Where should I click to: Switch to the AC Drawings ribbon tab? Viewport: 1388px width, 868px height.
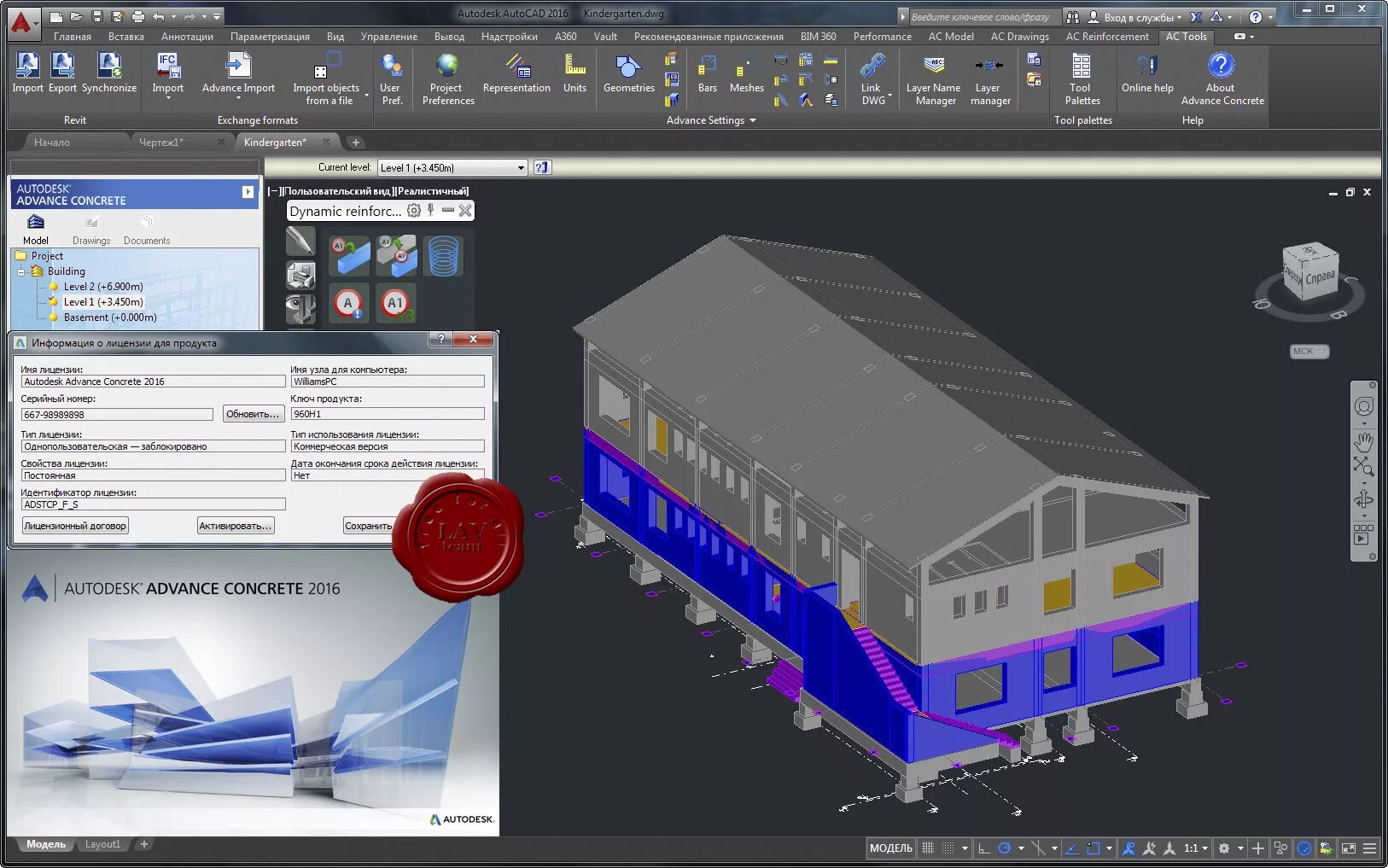coord(1019,37)
